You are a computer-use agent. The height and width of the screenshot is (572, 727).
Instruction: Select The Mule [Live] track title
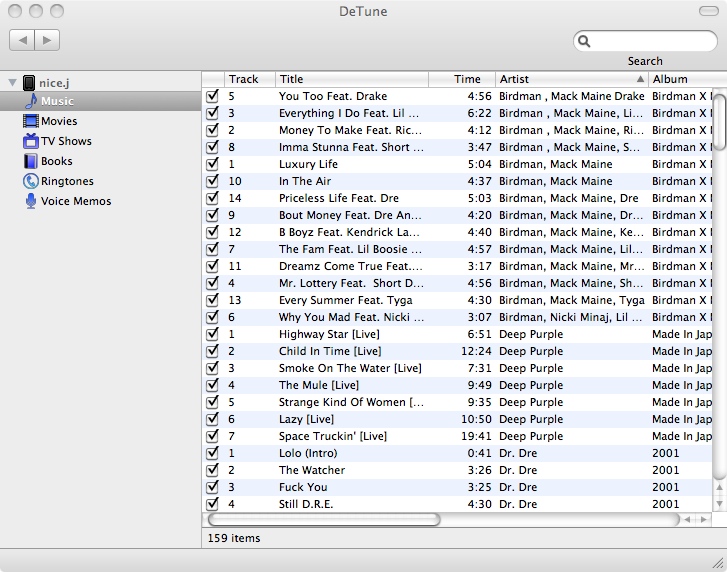pyautogui.click(x=319, y=385)
